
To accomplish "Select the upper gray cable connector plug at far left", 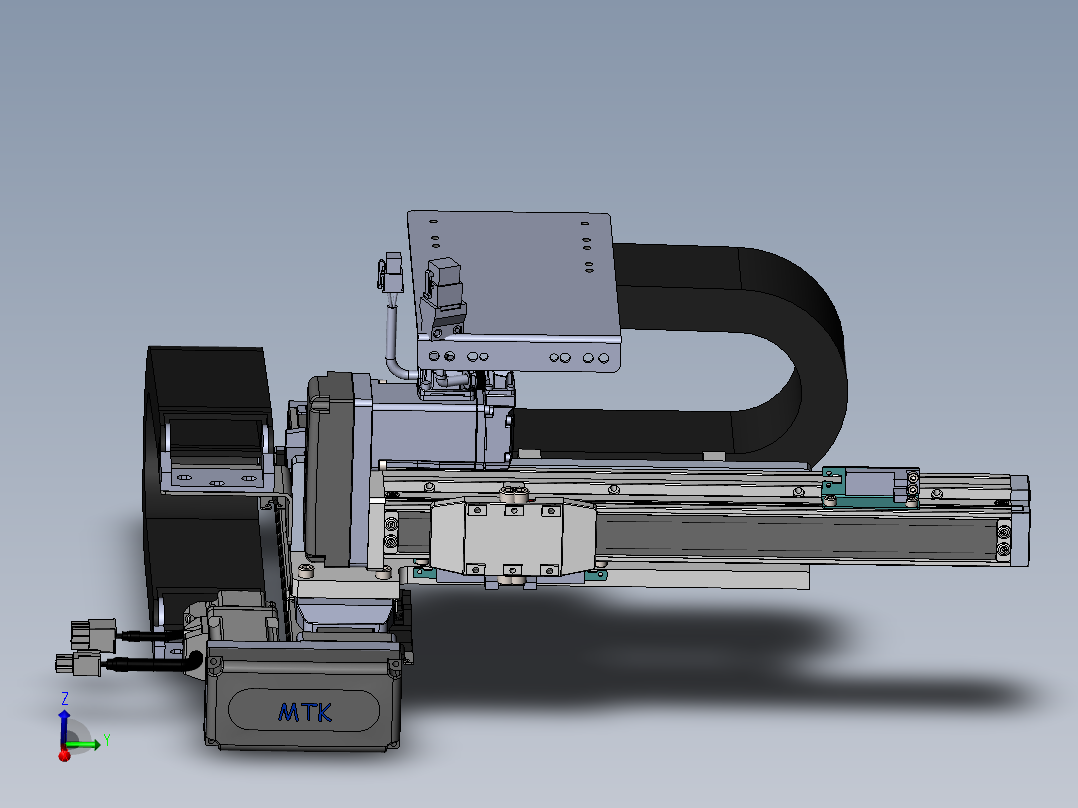I will (94, 634).
